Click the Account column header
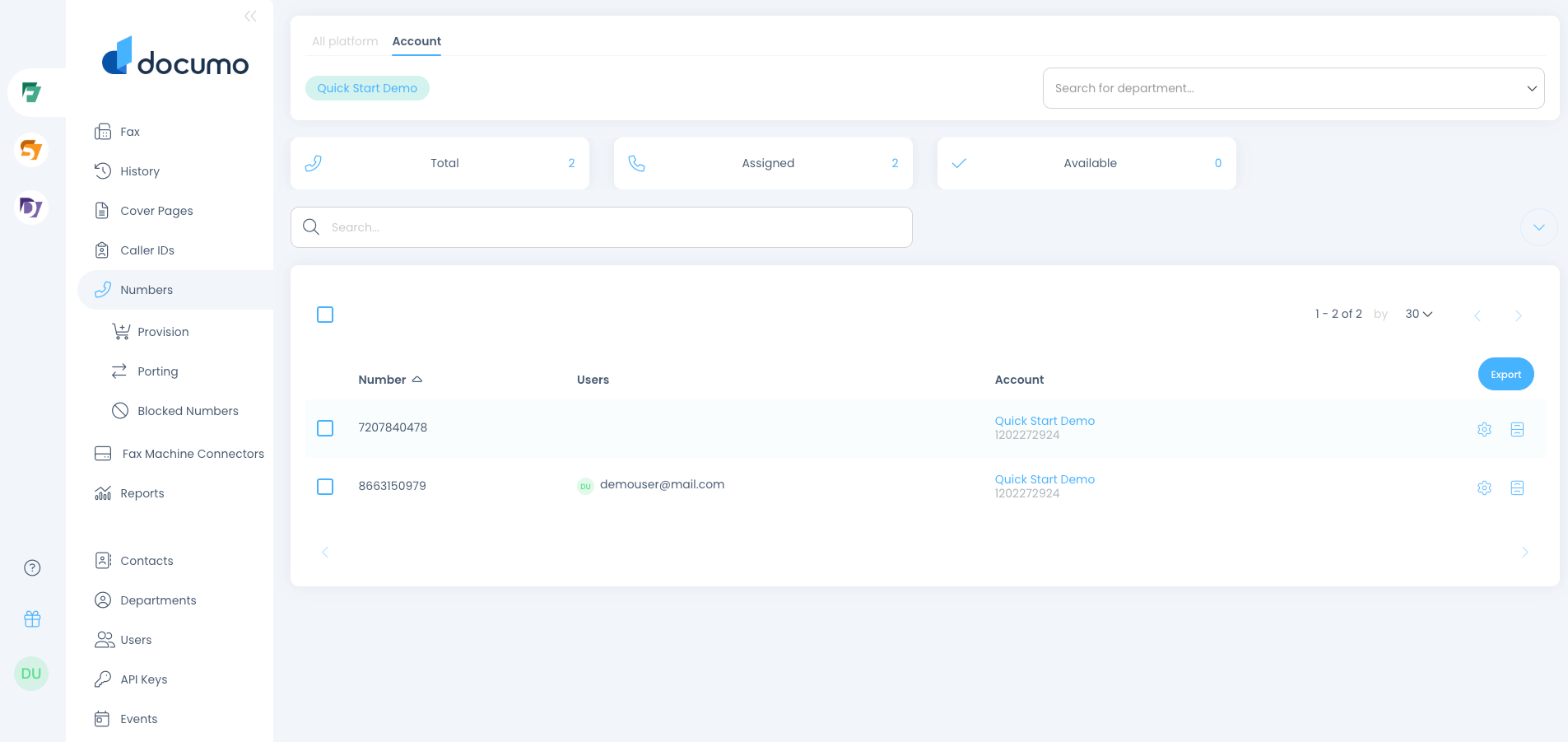The height and width of the screenshot is (742, 1568). point(1019,380)
